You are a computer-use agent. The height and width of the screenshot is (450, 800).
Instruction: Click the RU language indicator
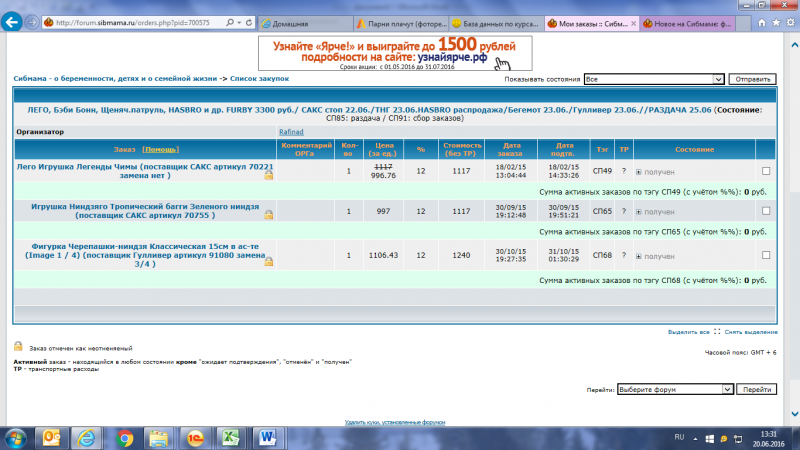(679, 437)
